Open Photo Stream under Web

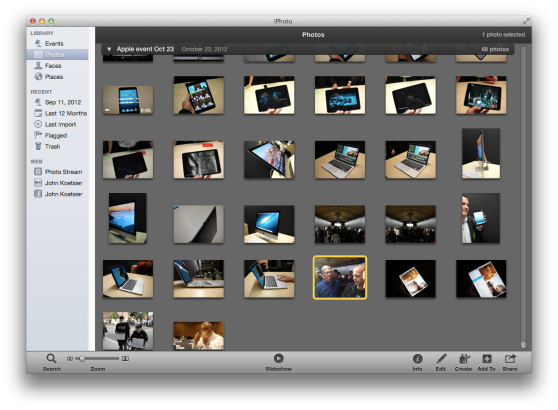click(x=63, y=172)
